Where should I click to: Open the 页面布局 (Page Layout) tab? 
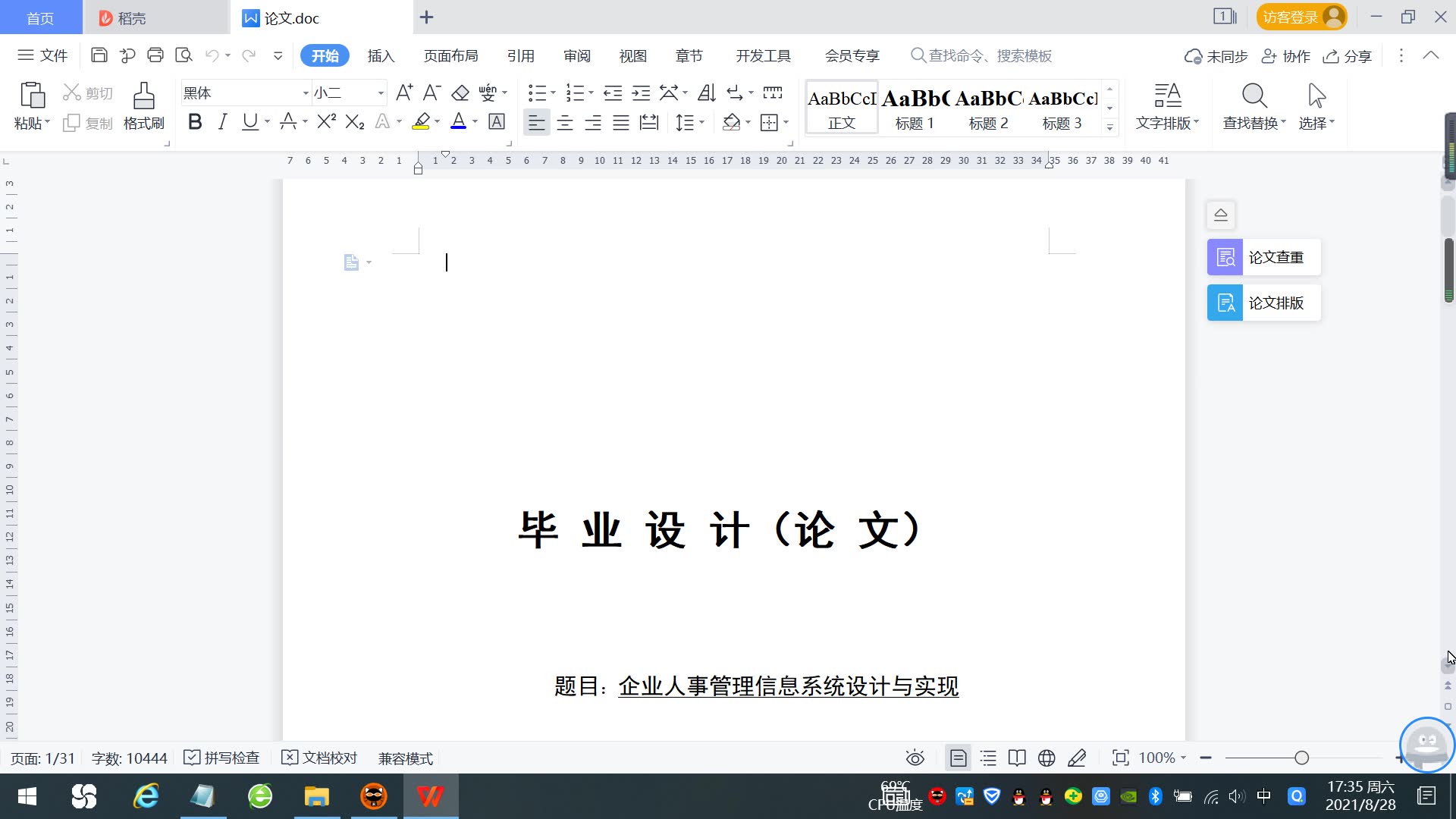pos(450,56)
